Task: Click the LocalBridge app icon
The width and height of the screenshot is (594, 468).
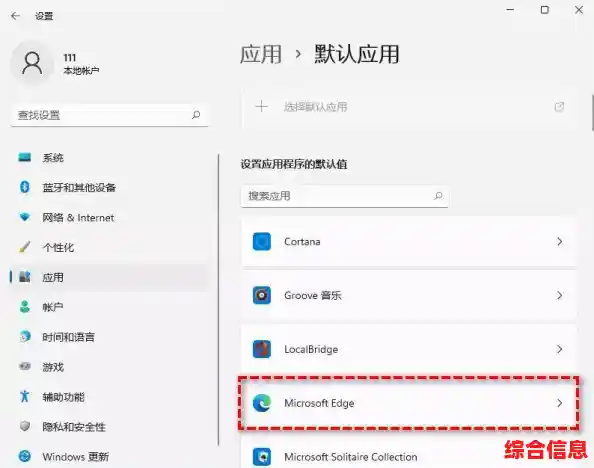Action: tap(262, 349)
